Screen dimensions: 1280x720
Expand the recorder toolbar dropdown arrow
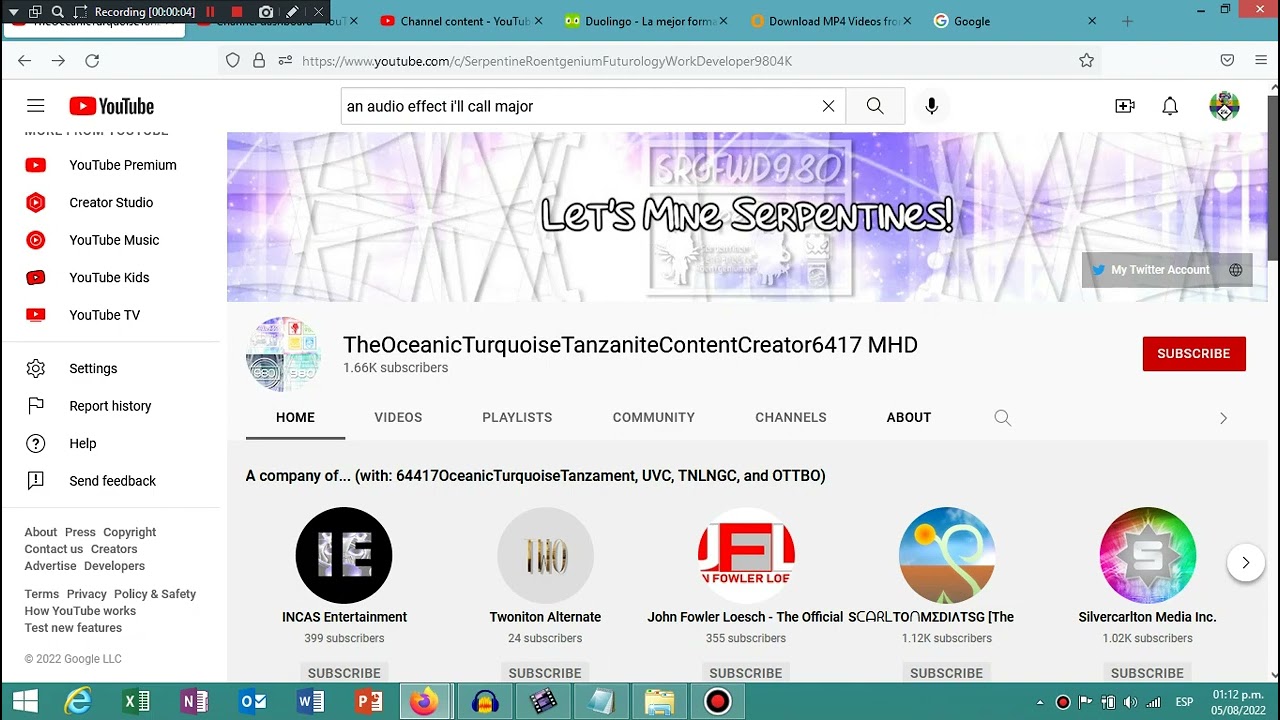click(13, 12)
